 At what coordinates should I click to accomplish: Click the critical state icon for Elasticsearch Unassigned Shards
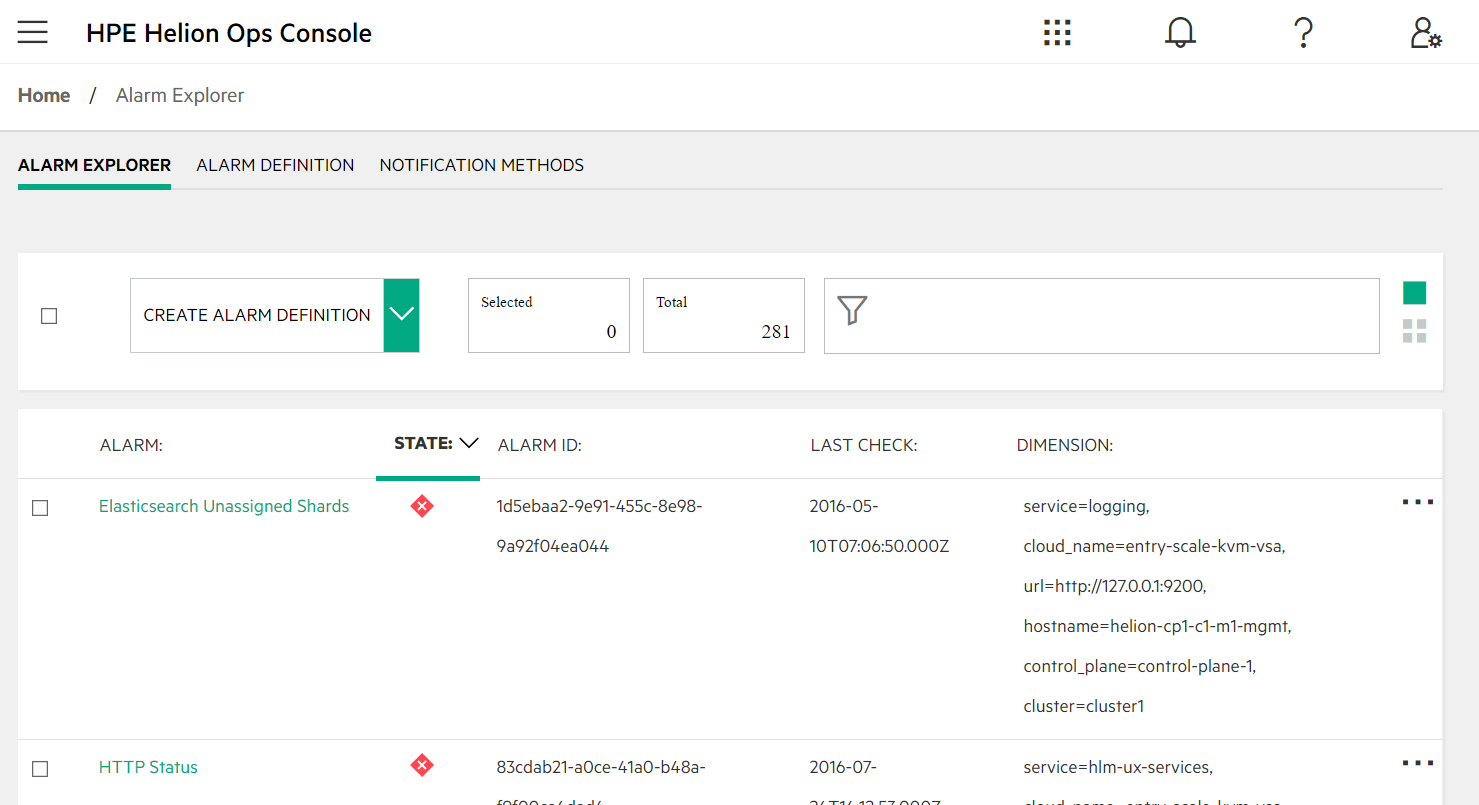tap(422, 507)
